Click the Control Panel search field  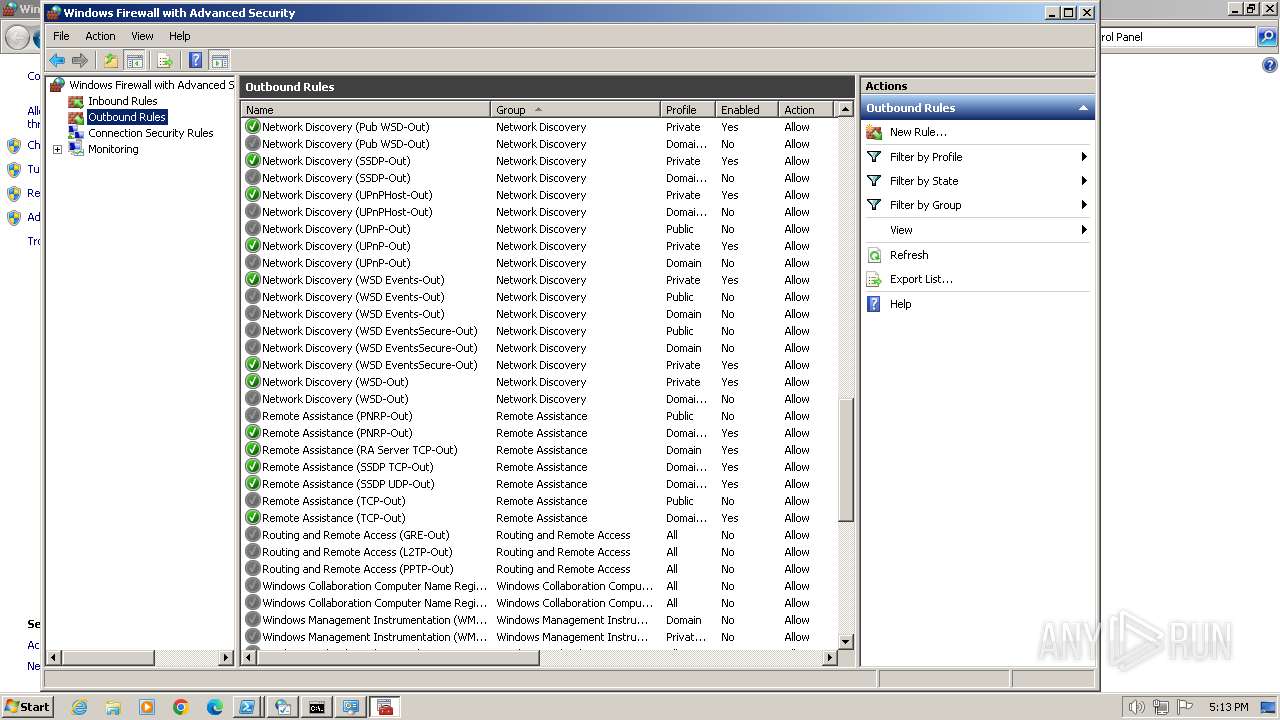coord(1176,37)
